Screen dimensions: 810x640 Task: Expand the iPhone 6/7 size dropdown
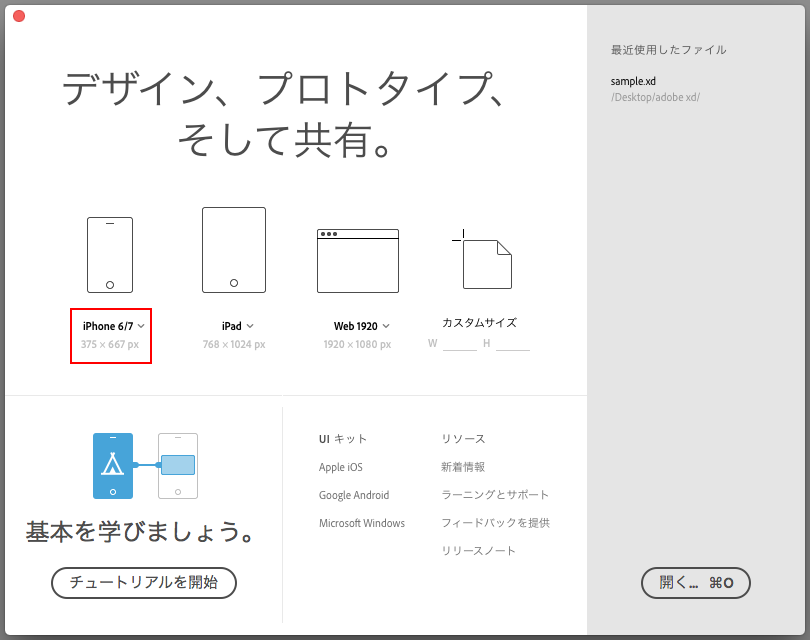tap(141, 326)
